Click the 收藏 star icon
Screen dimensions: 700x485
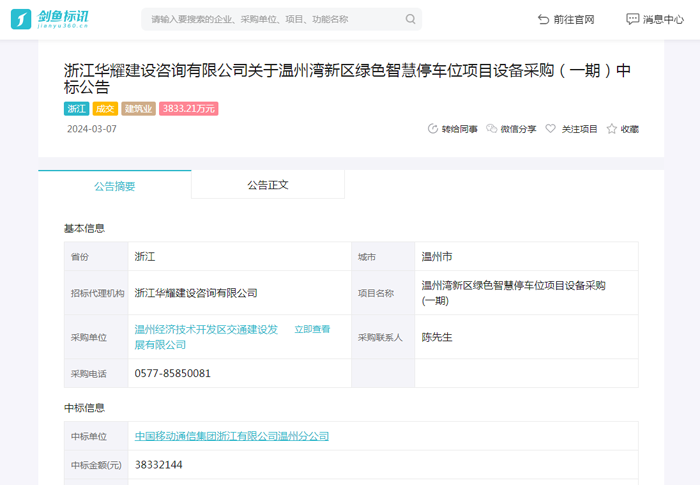612,129
